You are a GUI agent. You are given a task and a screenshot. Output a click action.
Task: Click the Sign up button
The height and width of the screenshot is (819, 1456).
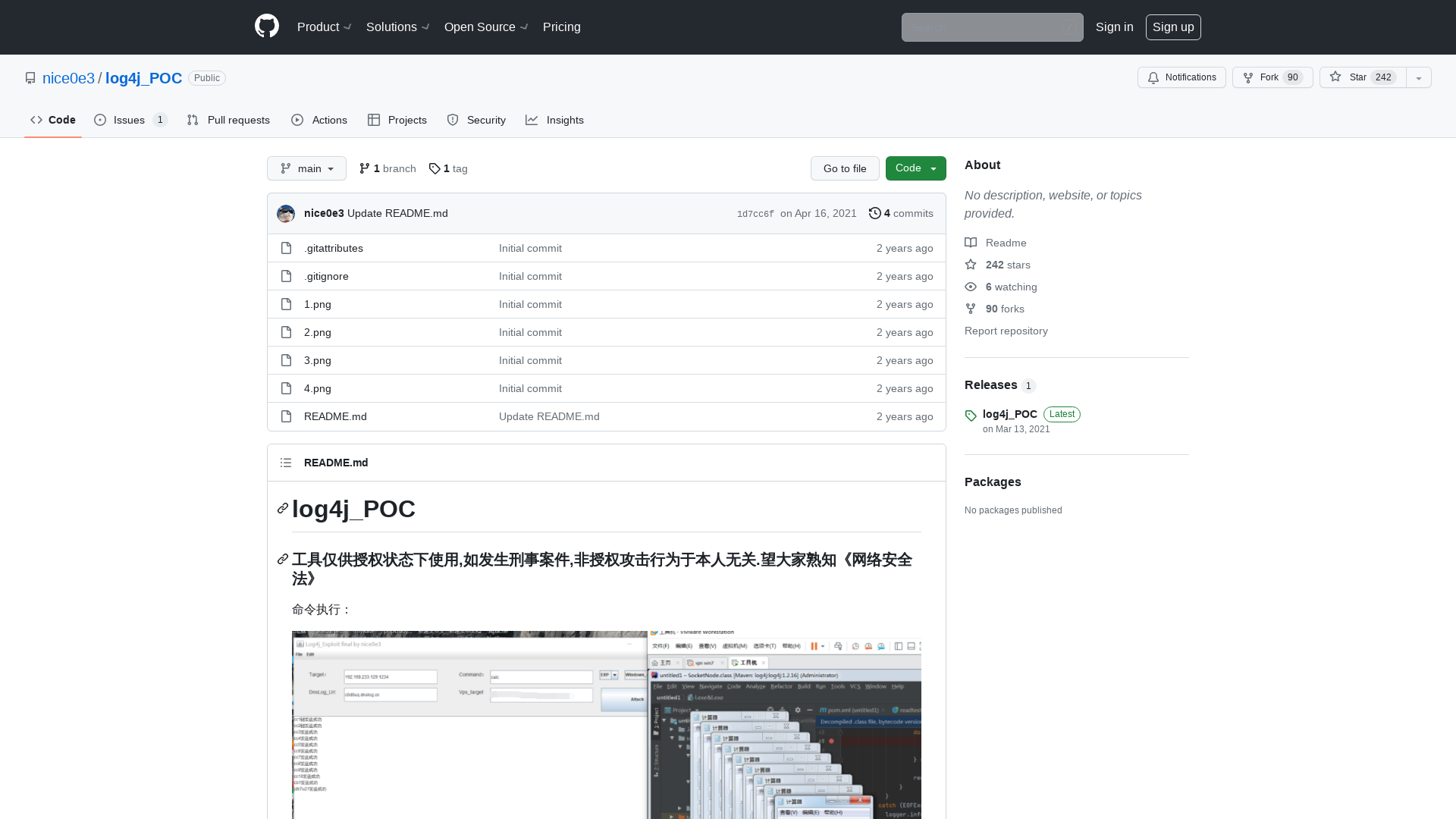coord(1173,27)
